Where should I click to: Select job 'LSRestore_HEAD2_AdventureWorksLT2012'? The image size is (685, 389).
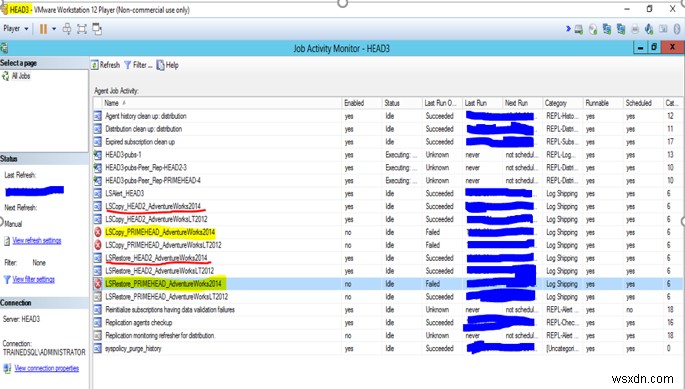tap(159, 271)
